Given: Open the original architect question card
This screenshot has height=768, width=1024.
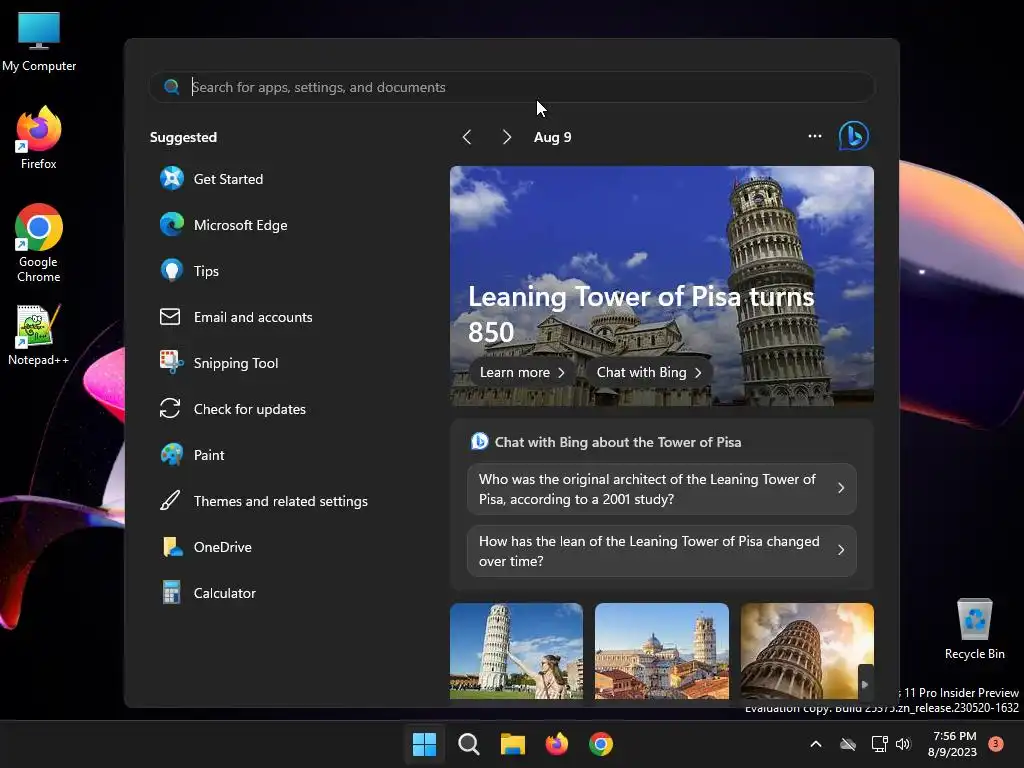Looking at the screenshot, I should [x=662, y=488].
